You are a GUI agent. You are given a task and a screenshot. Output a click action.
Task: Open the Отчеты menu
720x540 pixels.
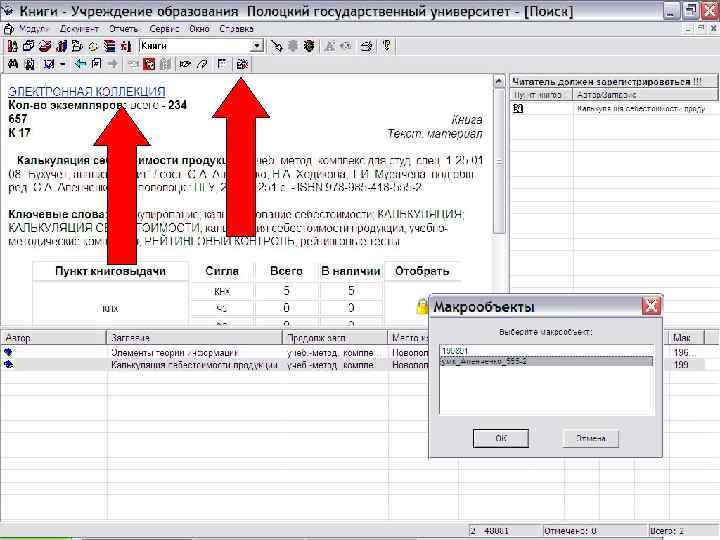coord(124,29)
